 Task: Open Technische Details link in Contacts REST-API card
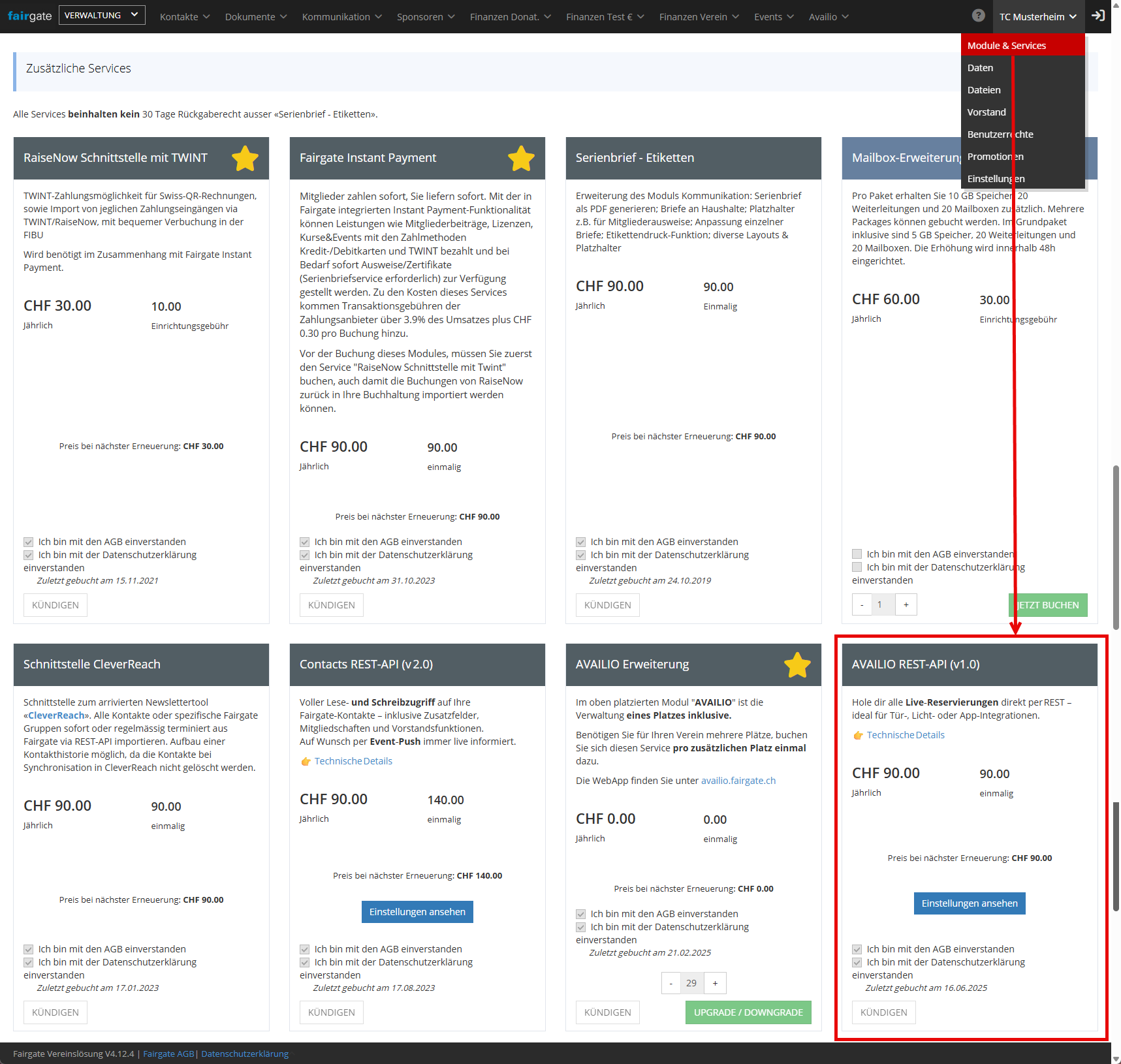(353, 761)
